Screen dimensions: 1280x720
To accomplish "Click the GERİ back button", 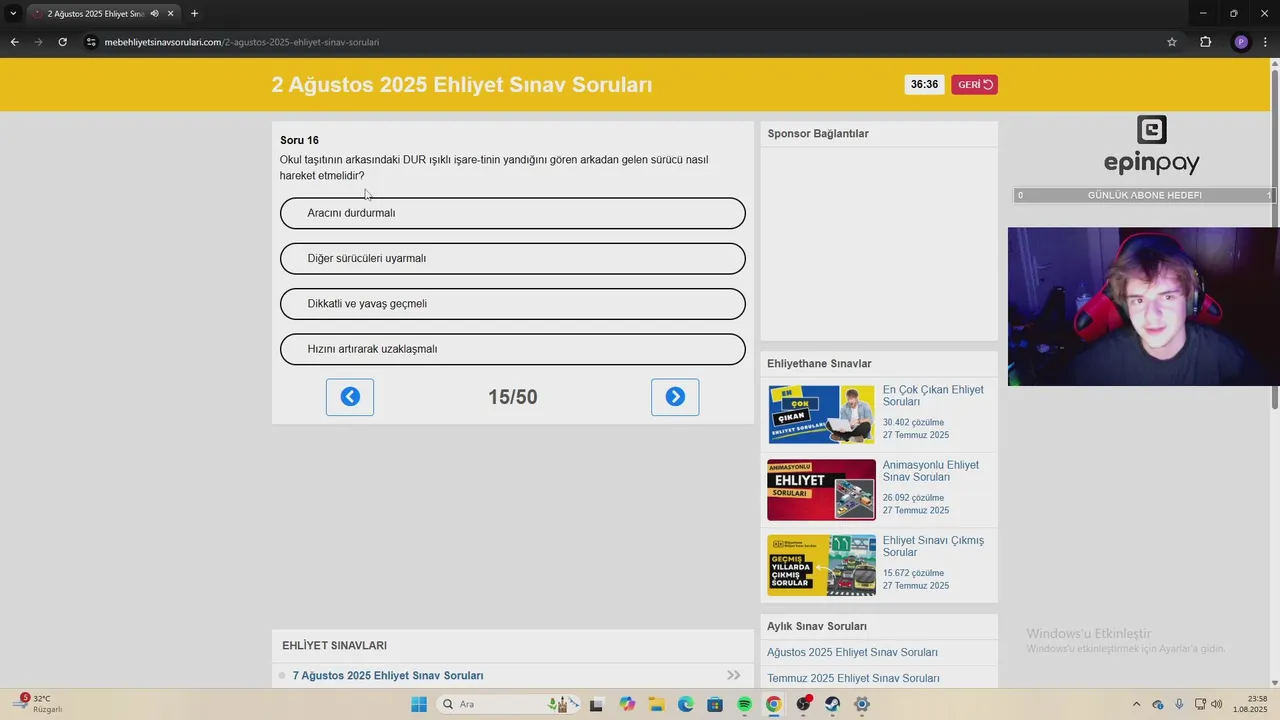I will (975, 85).
